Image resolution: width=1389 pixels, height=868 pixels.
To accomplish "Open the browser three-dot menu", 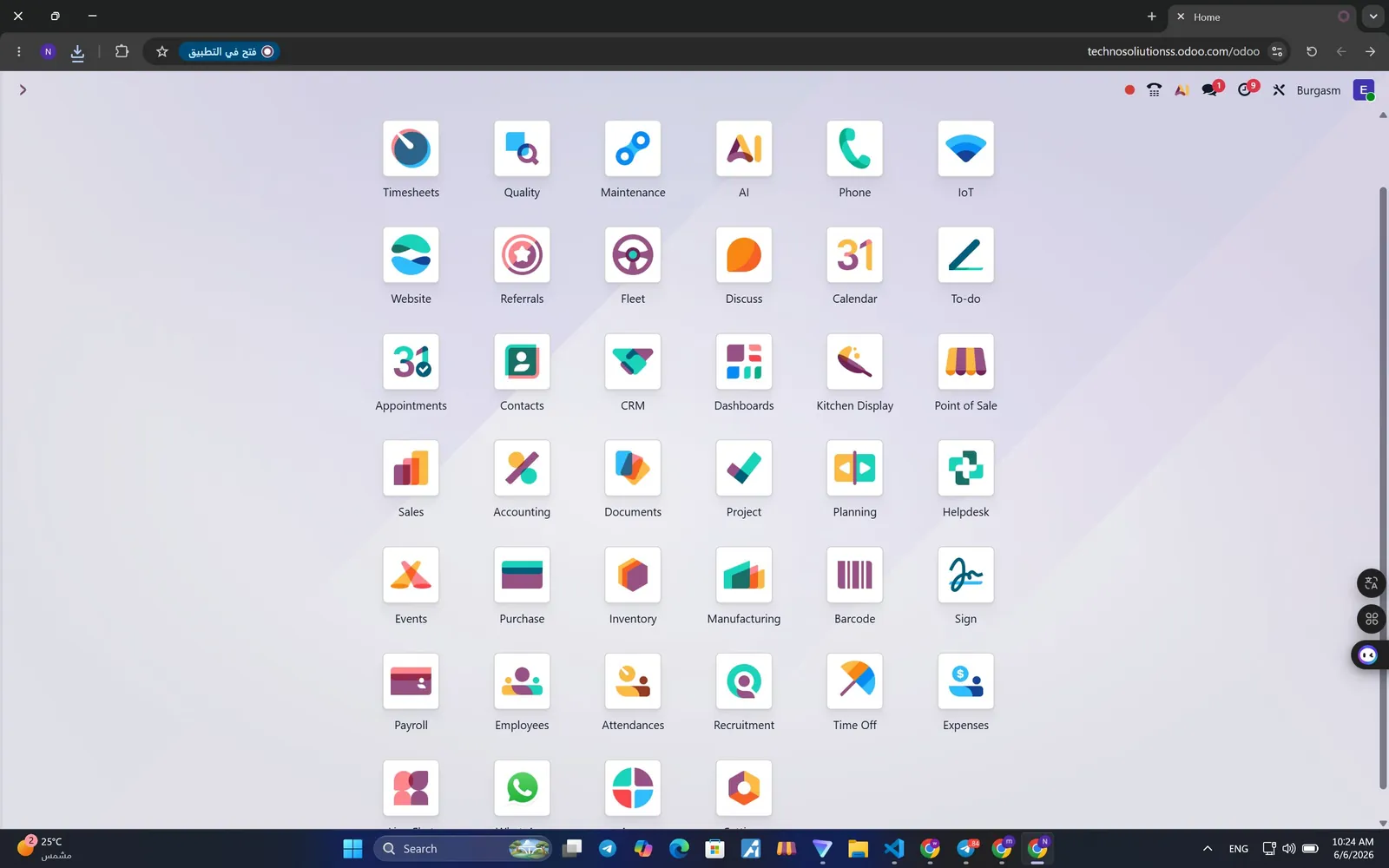I will tap(18, 51).
